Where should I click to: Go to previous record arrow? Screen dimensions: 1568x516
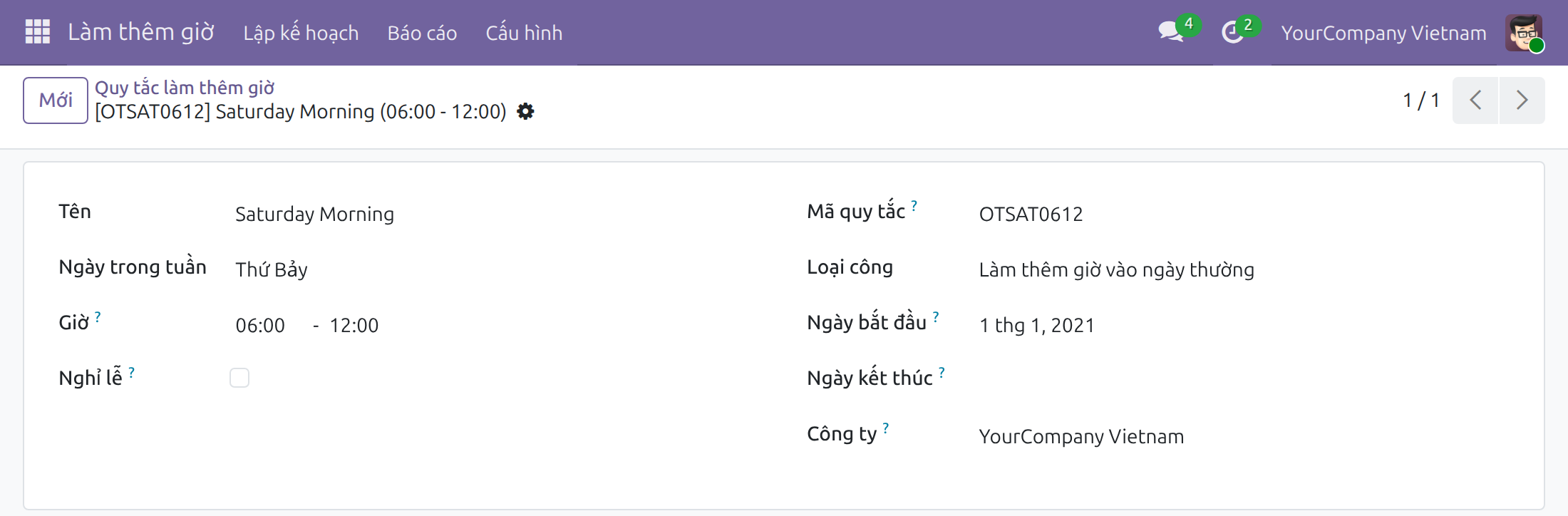click(1475, 100)
